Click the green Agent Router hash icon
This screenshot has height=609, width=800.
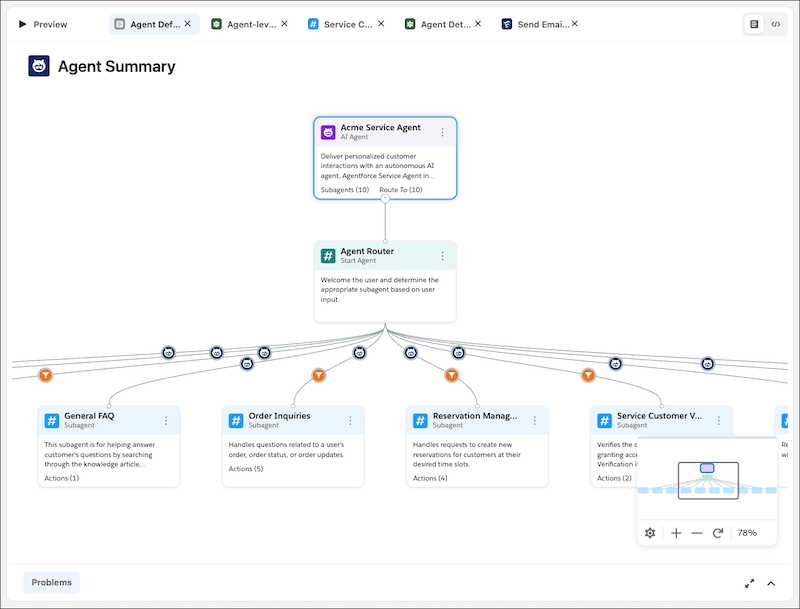tap(328, 256)
